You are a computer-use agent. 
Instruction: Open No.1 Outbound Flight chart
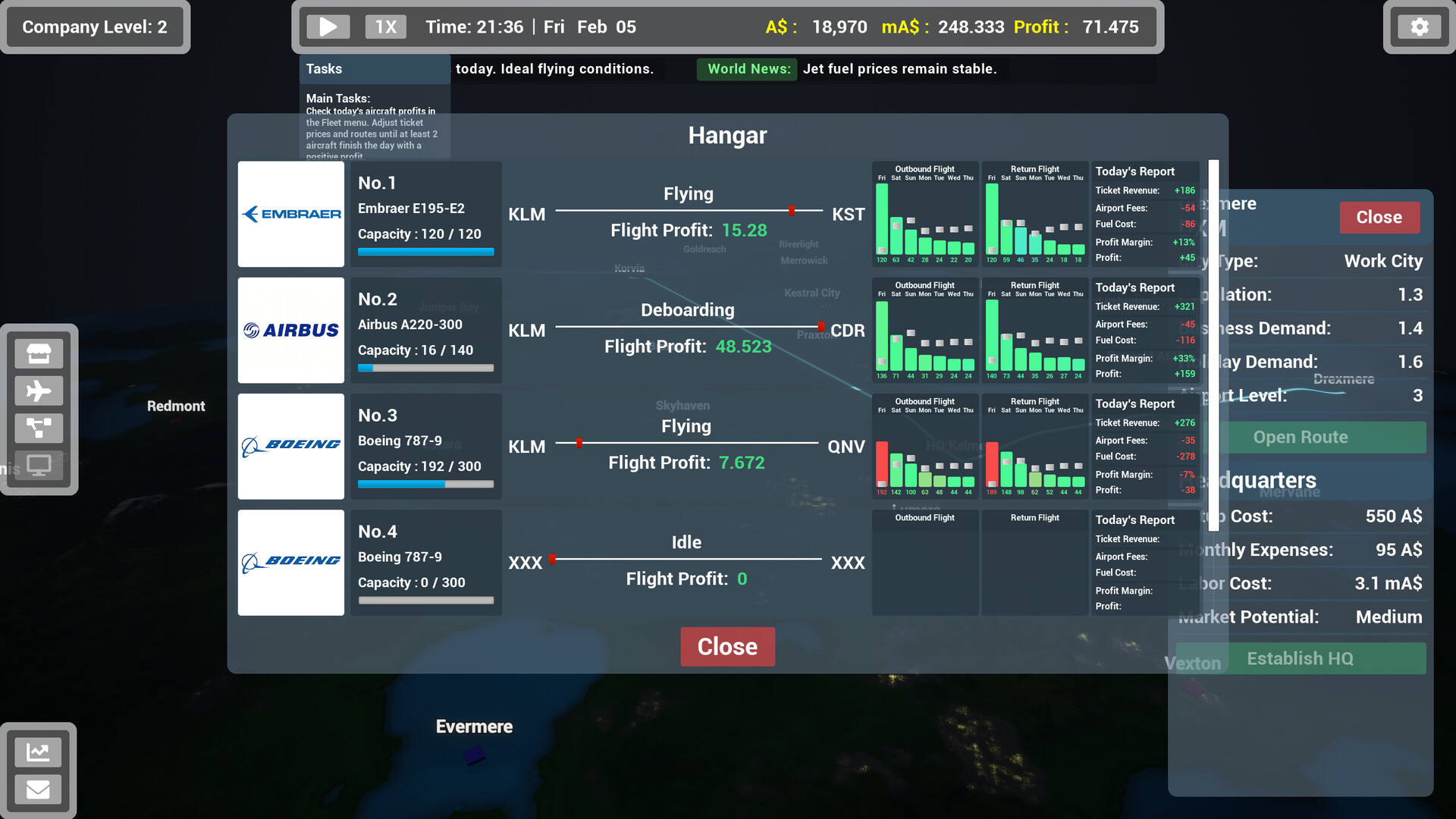pos(924,214)
